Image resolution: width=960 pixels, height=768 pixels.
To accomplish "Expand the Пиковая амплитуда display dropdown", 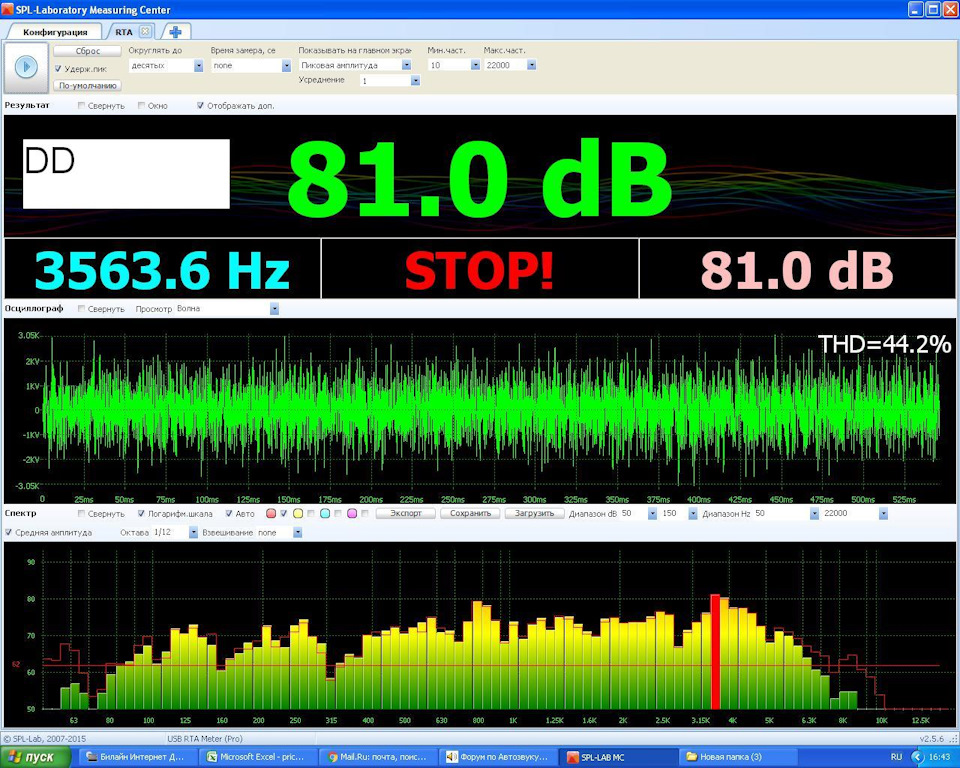I will pyautogui.click(x=407, y=65).
